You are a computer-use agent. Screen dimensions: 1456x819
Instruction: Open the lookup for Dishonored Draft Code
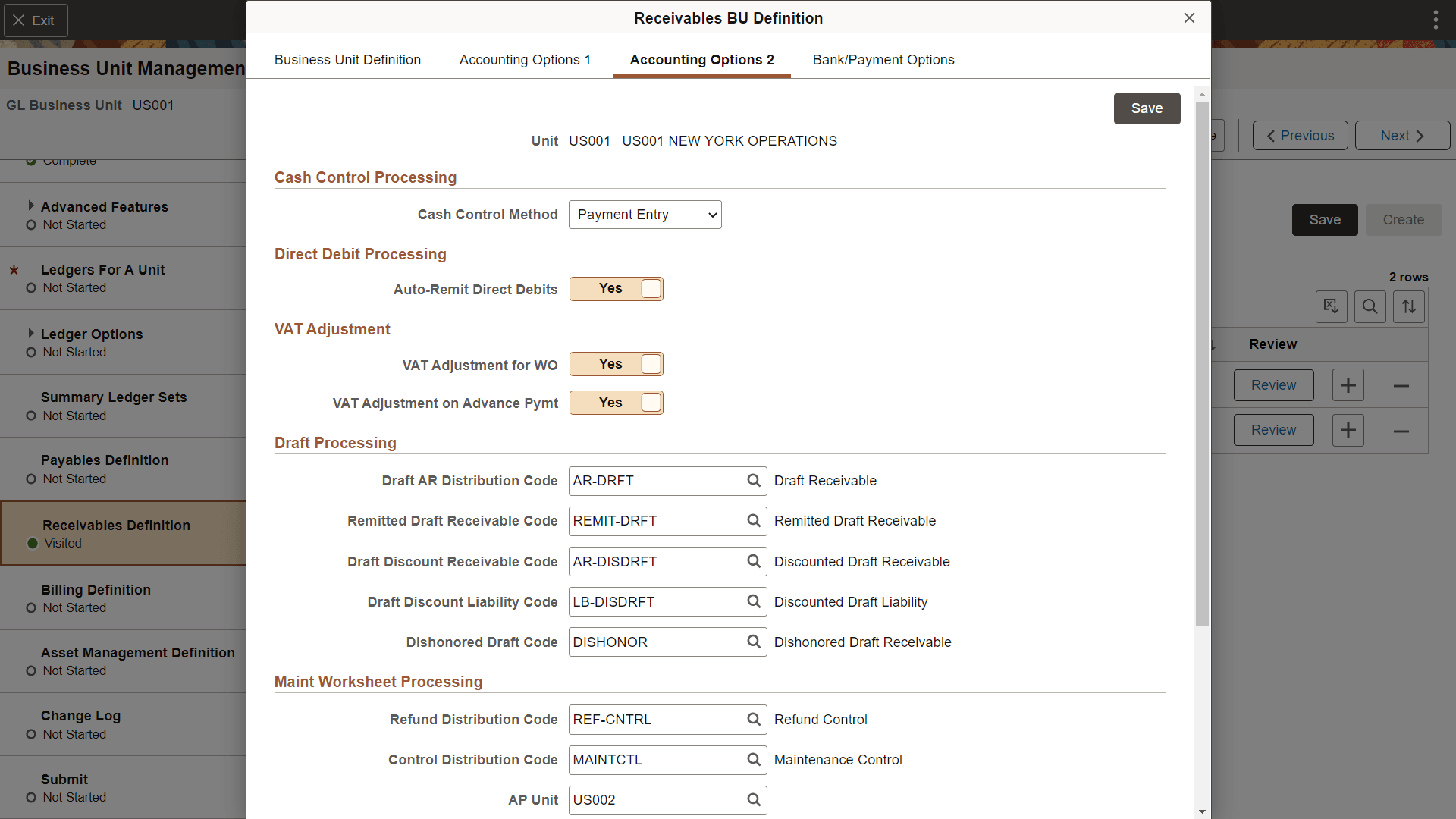tap(753, 642)
